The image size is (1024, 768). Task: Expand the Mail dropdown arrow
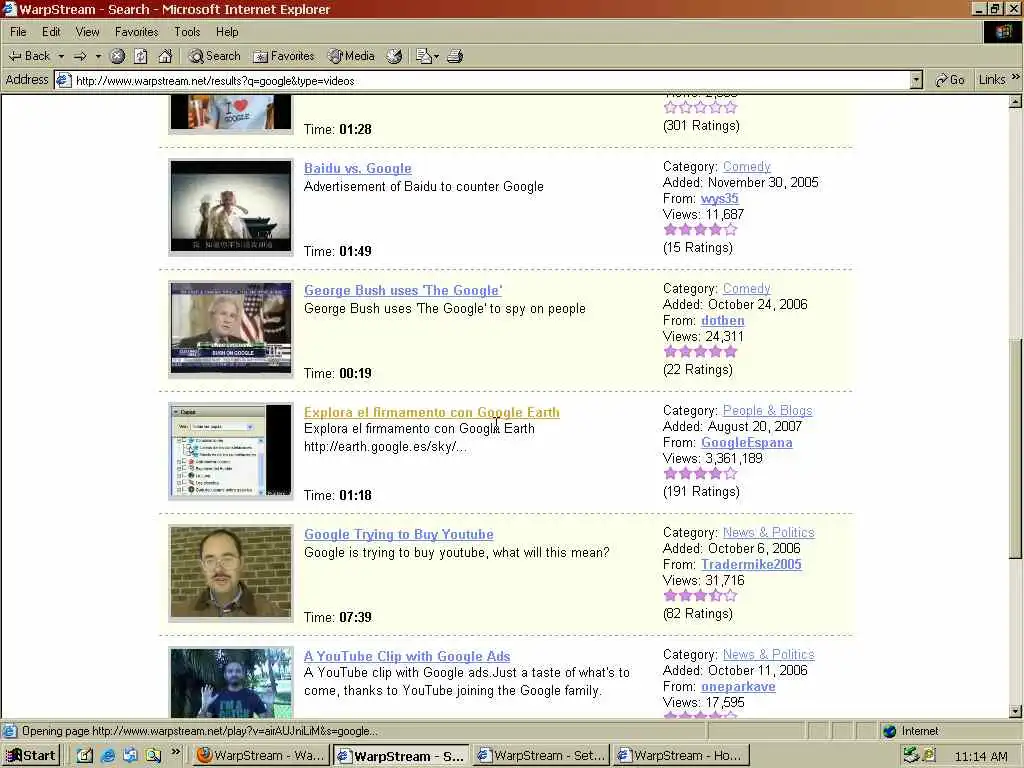click(x=436, y=56)
